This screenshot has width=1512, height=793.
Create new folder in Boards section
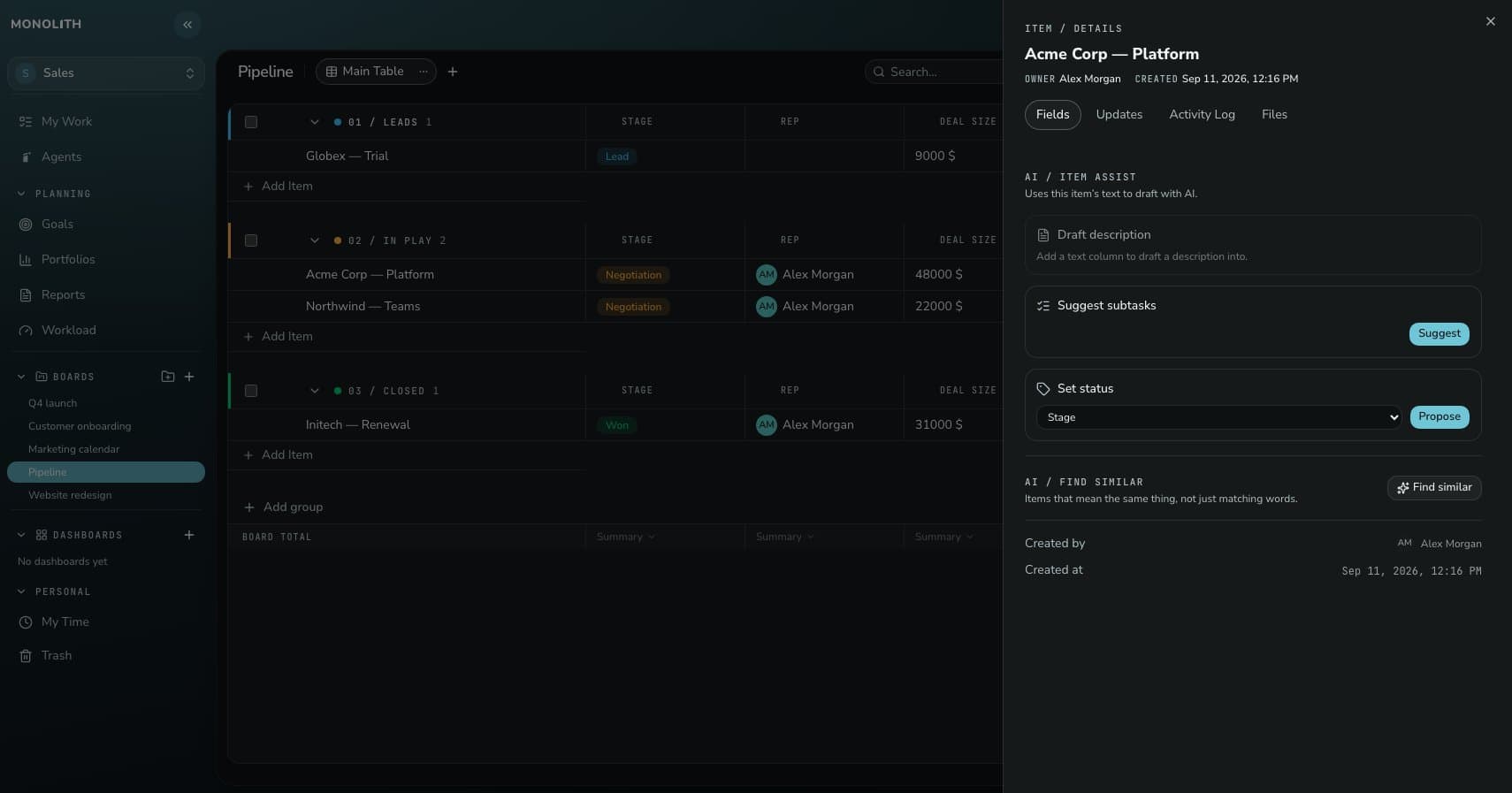(x=168, y=377)
